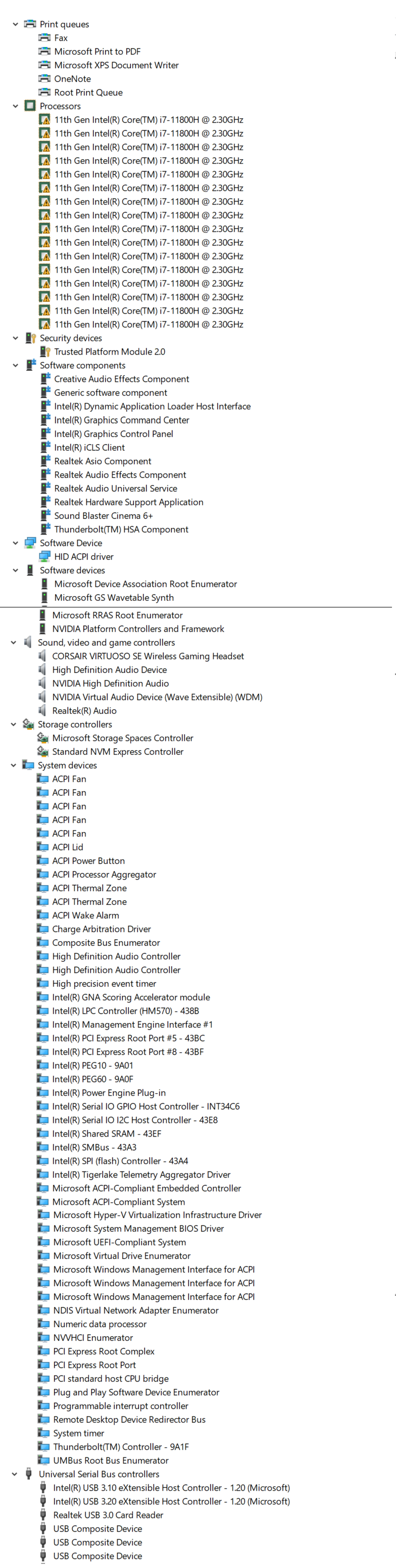Image resolution: width=396 pixels, height=1568 pixels.
Task: Click the Software components puzzle icon
Action: (x=30, y=365)
